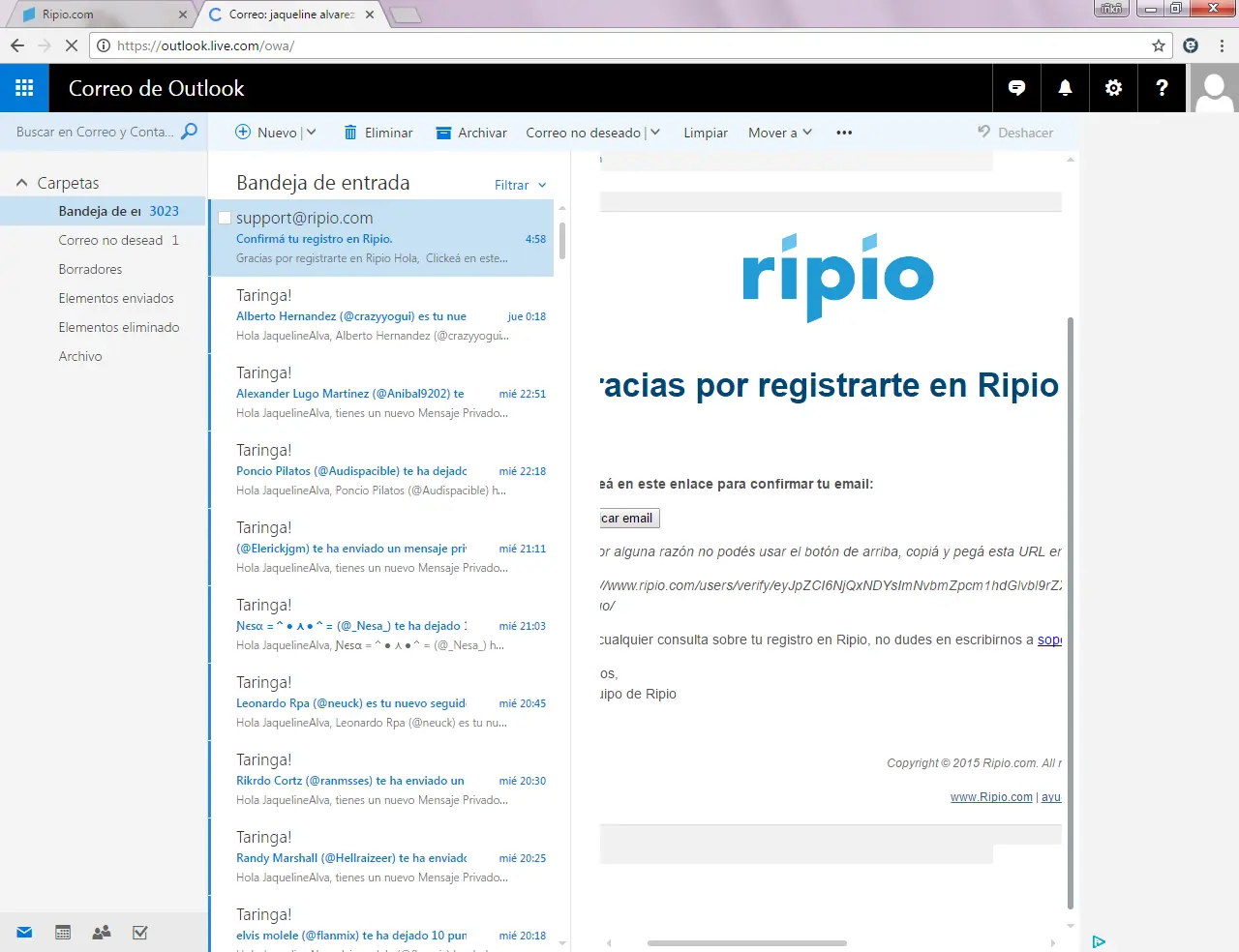The image size is (1239, 952).
Task: Click the search magnifier icon
Action: click(x=190, y=132)
